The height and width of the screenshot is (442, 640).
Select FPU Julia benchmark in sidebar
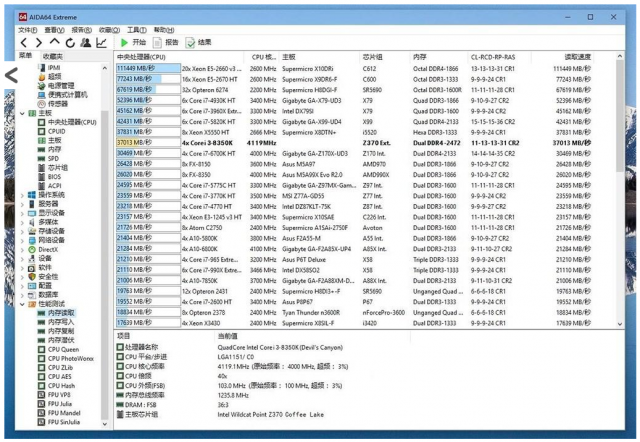click(x=63, y=403)
